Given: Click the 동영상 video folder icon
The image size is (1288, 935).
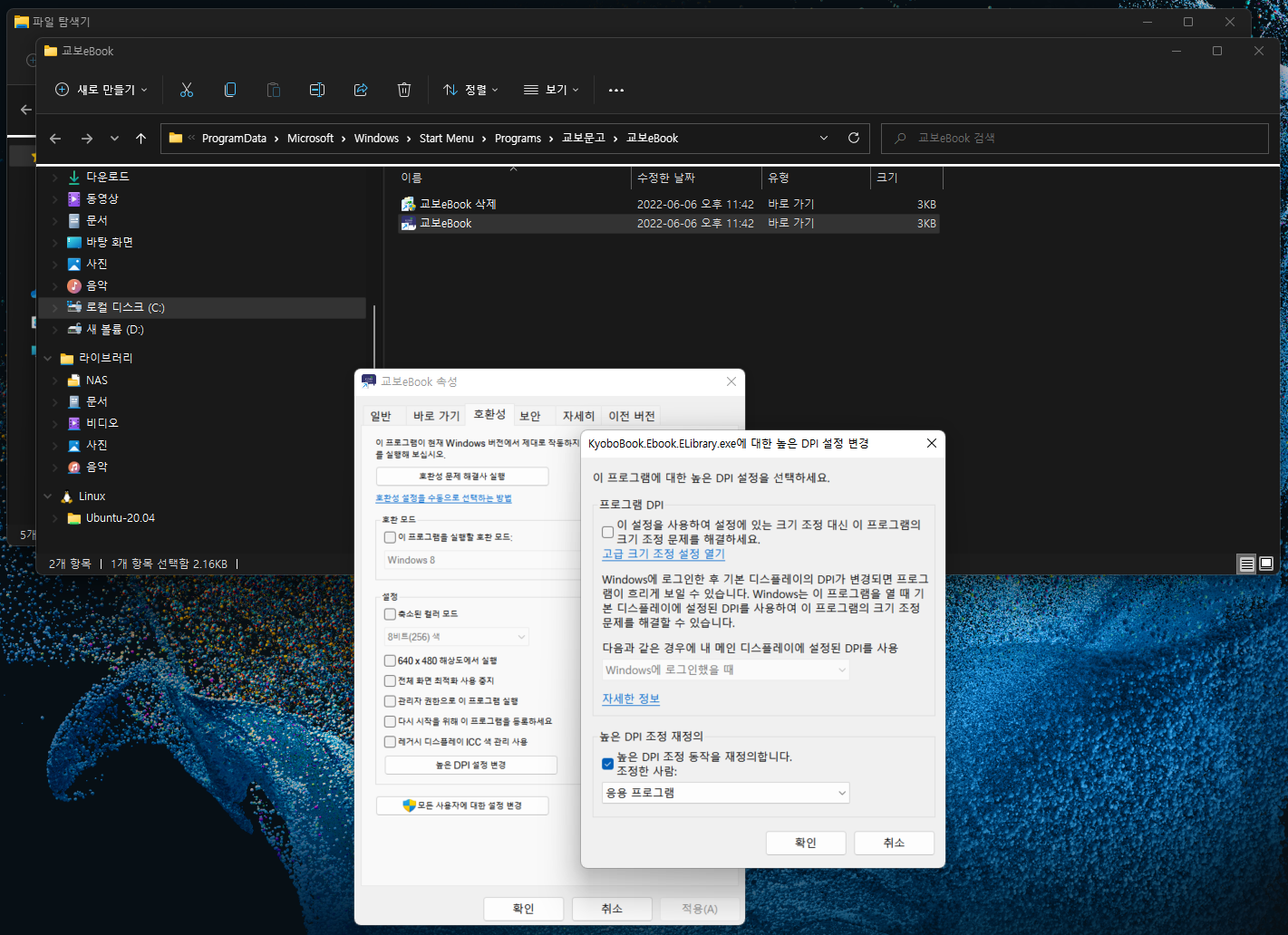Looking at the screenshot, I should click(x=74, y=198).
